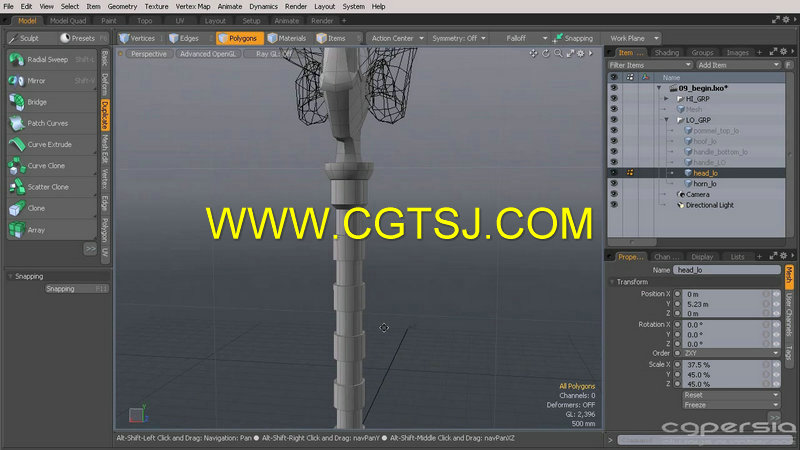The height and width of the screenshot is (450, 800).
Task: Collapse the LO_GRP group
Action: coord(666,120)
